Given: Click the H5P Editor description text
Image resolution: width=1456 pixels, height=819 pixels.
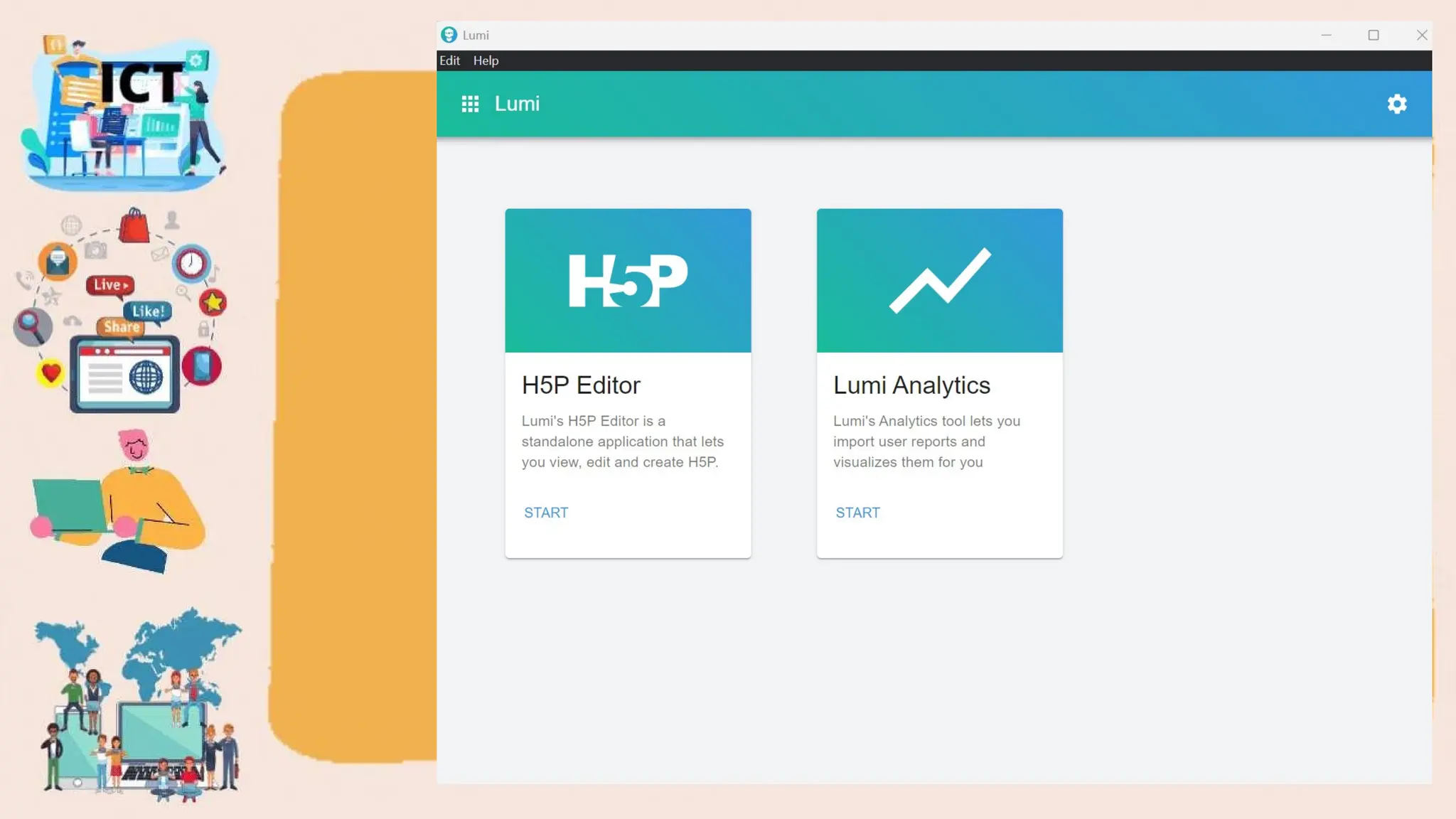Looking at the screenshot, I should click(x=622, y=441).
